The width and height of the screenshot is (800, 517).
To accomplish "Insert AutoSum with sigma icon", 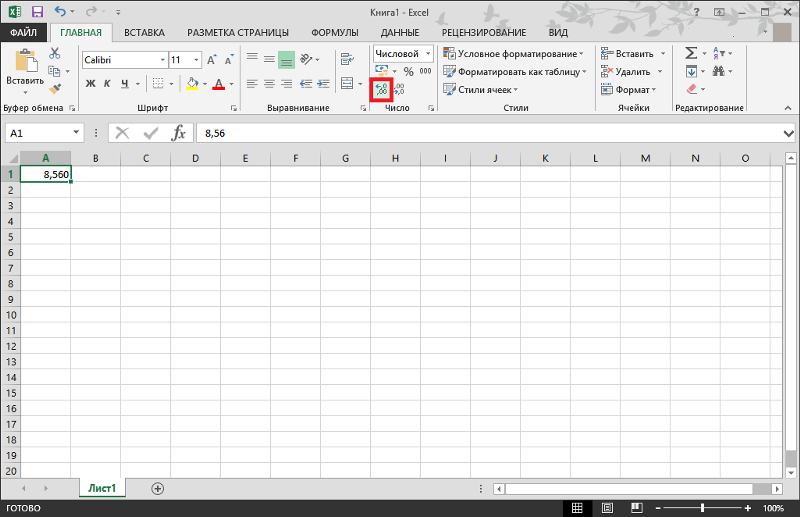I will pyautogui.click(x=691, y=53).
